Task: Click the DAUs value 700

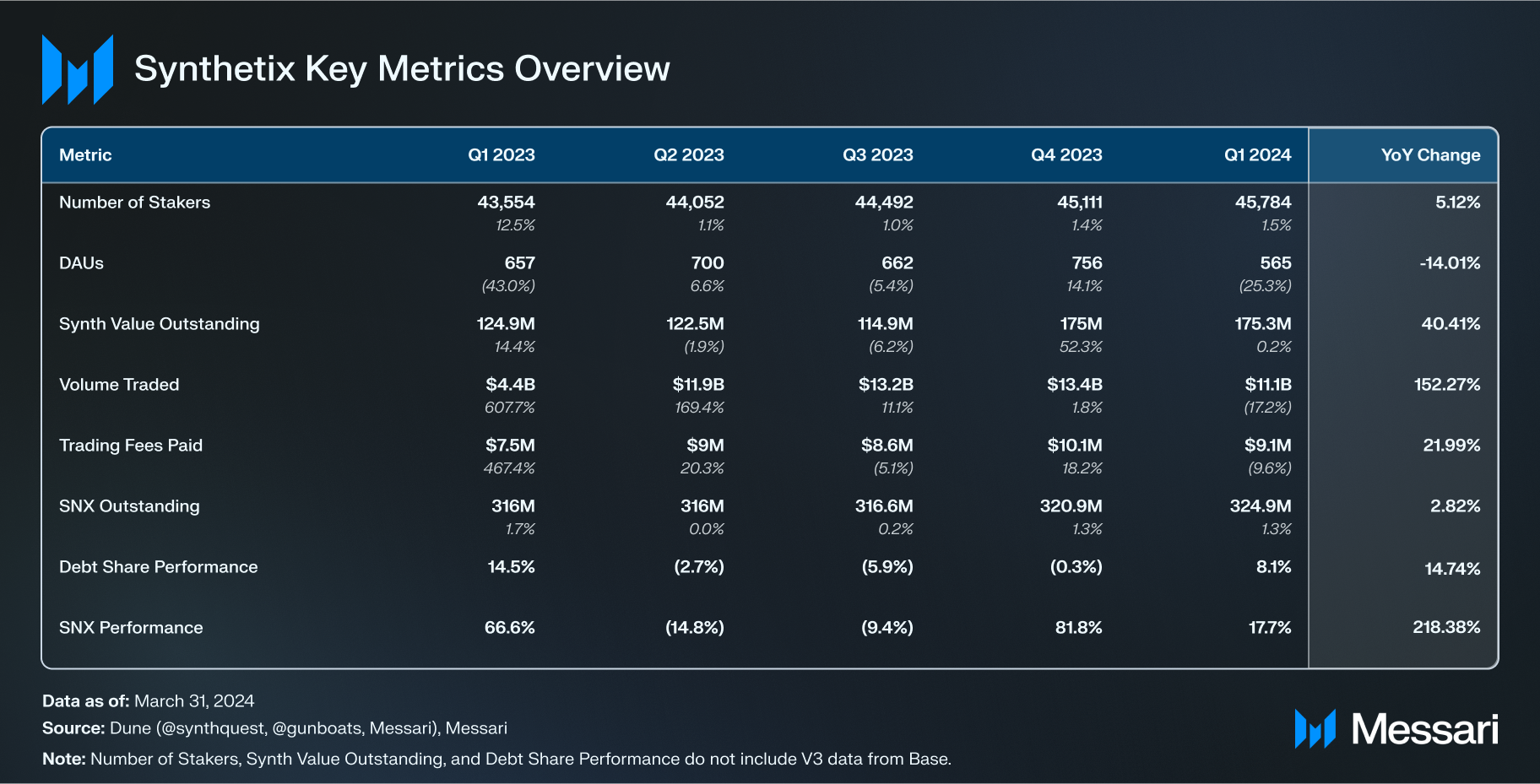Action: [x=708, y=263]
